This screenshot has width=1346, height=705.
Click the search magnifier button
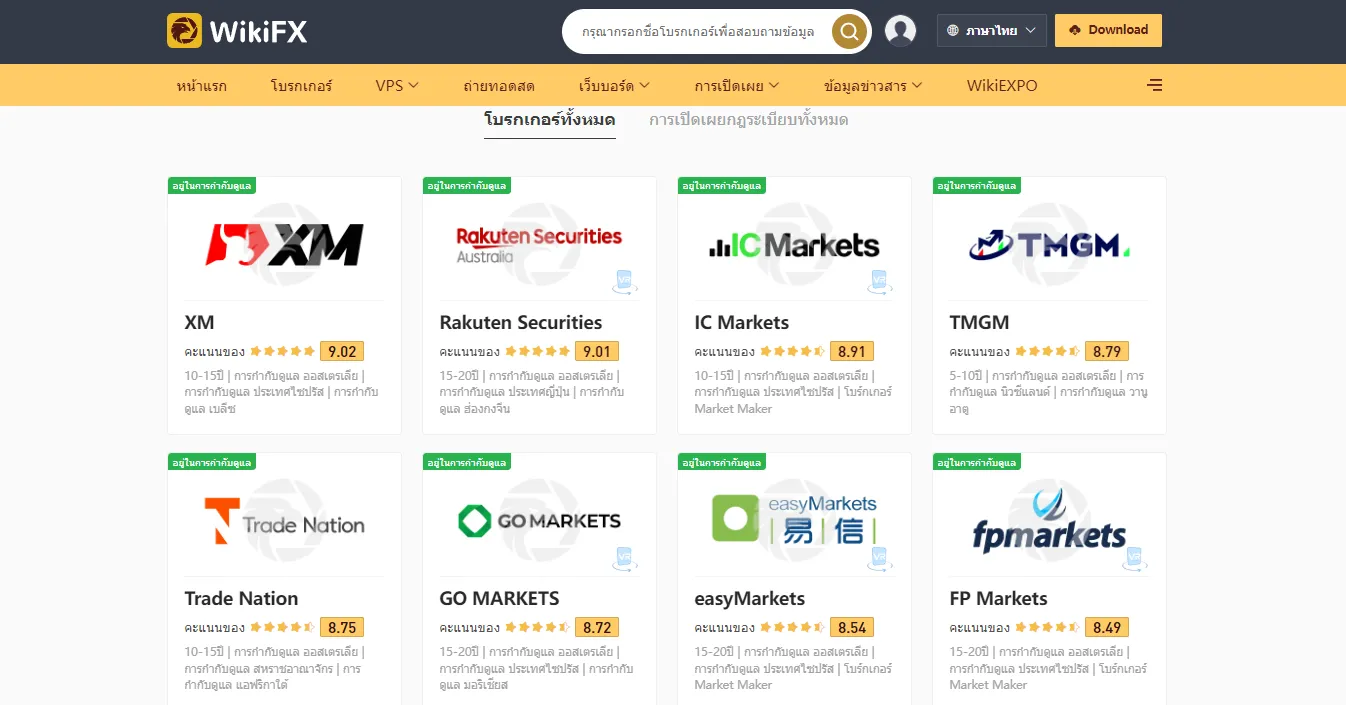[x=849, y=32]
